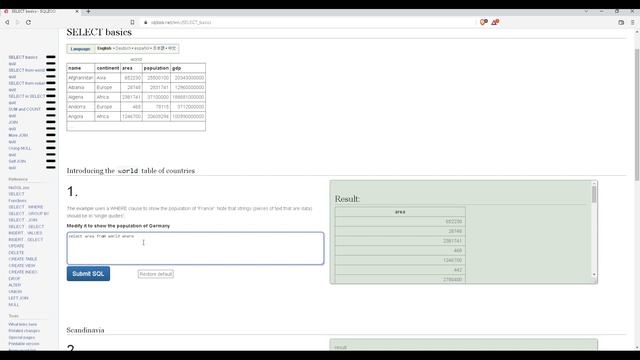Image resolution: width=640 pixels, height=360 pixels.
Task: Open the JOIN tutorial sidebar link
Action: click(13, 122)
